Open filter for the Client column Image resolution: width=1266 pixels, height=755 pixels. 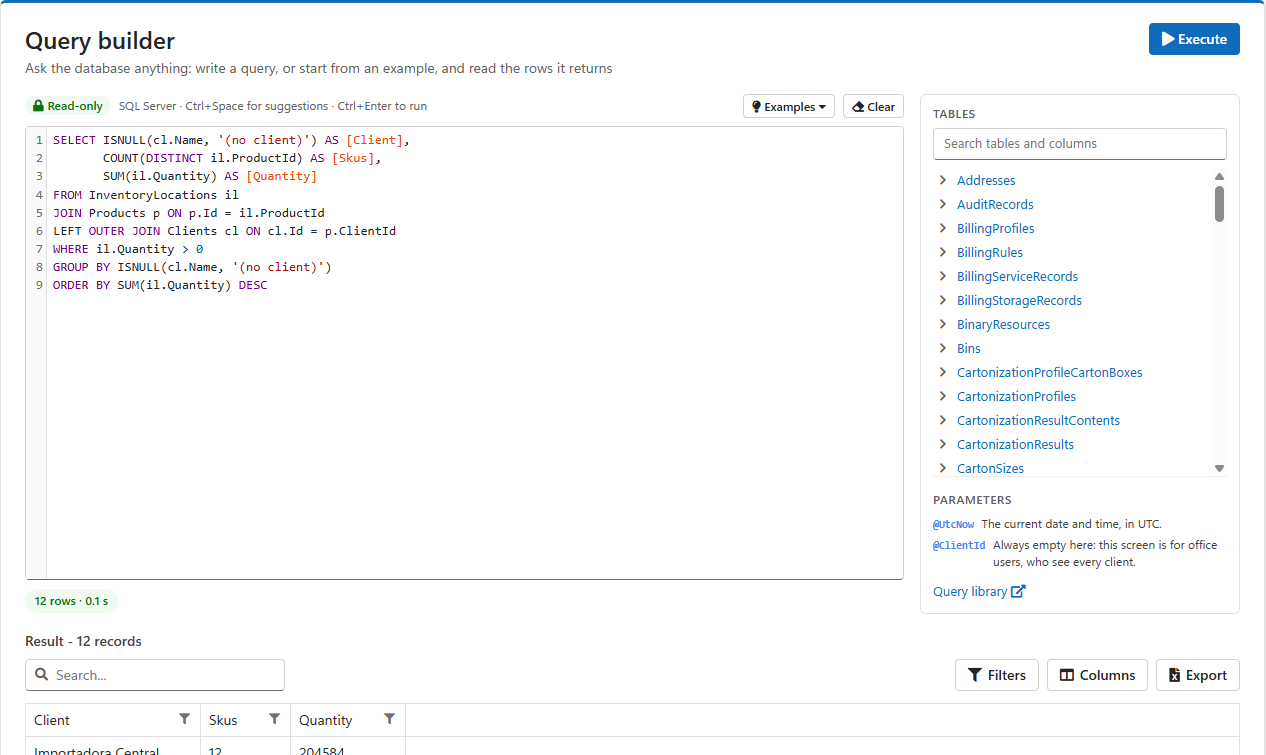click(184, 719)
